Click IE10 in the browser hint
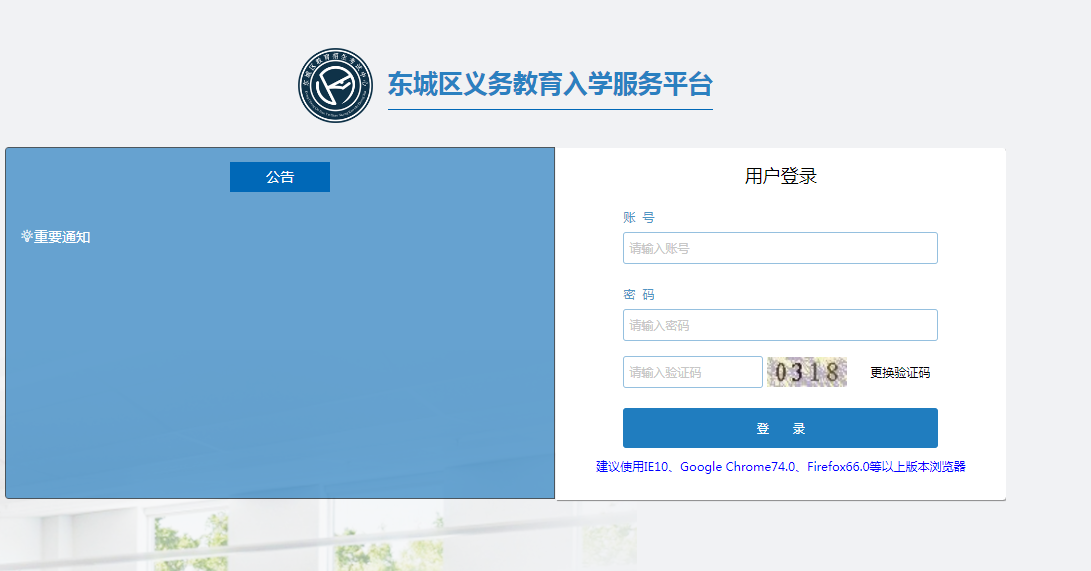 [x=654, y=466]
